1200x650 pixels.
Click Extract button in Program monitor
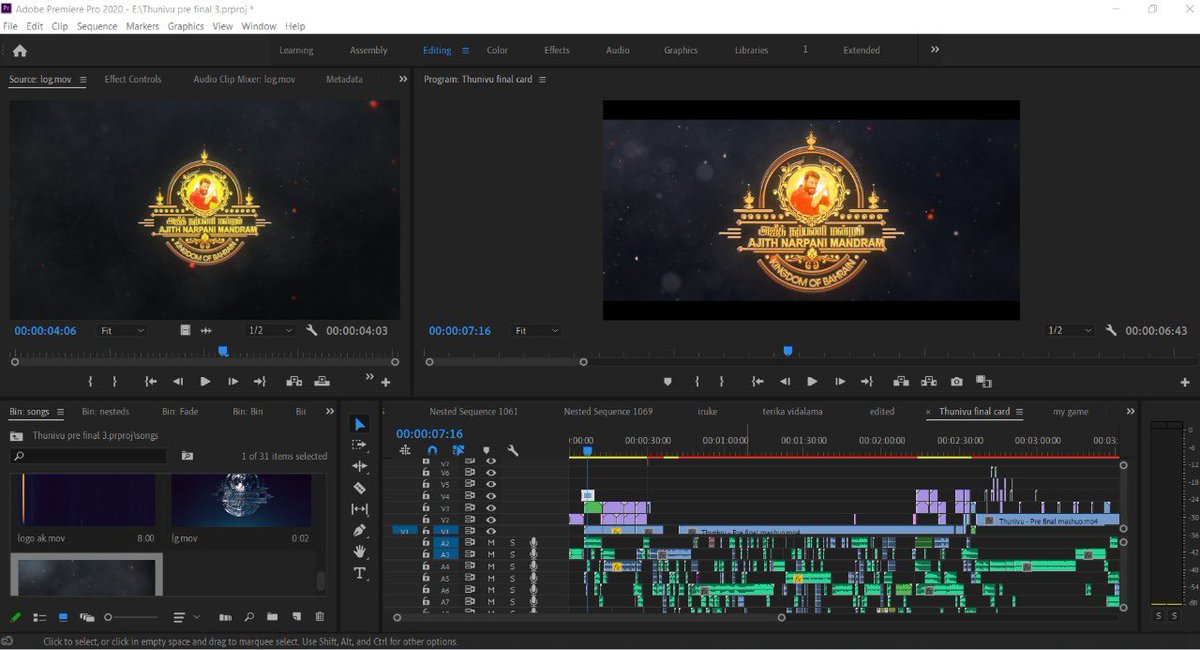coord(929,381)
